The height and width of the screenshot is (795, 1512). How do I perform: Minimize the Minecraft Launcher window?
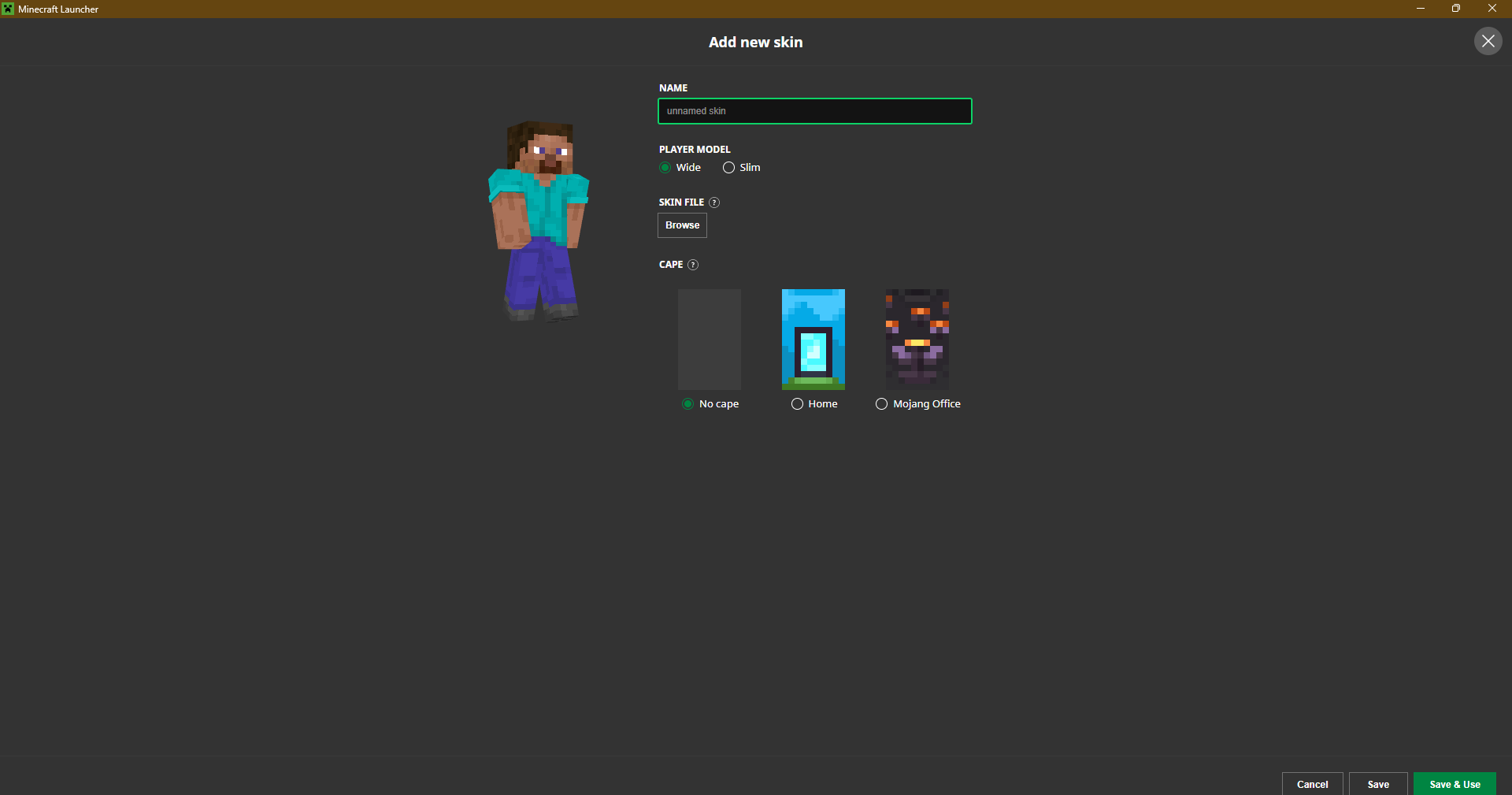1420,9
